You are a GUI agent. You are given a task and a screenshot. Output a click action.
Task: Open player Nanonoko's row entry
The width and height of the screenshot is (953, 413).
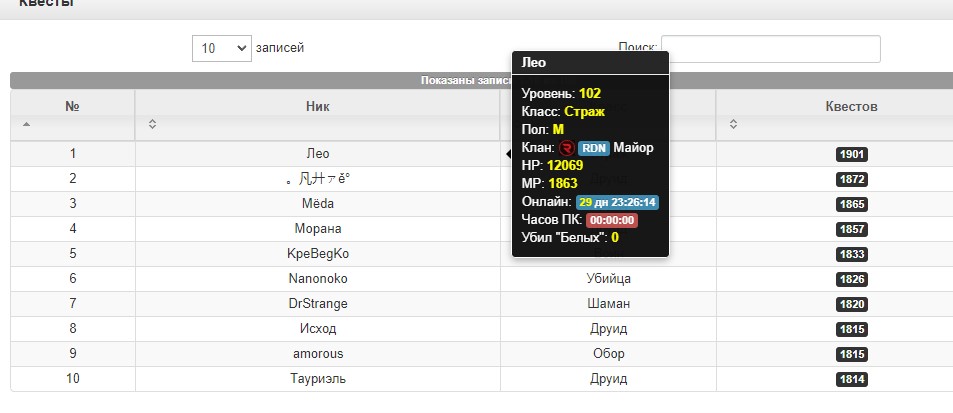[317, 279]
